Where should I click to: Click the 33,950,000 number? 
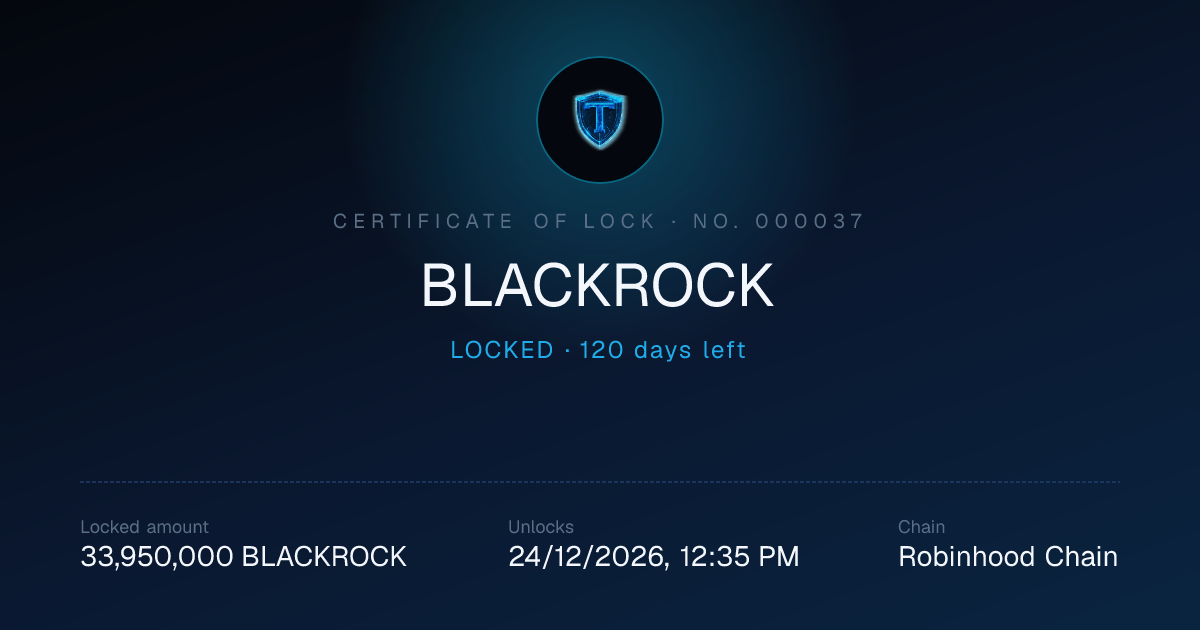pos(157,557)
